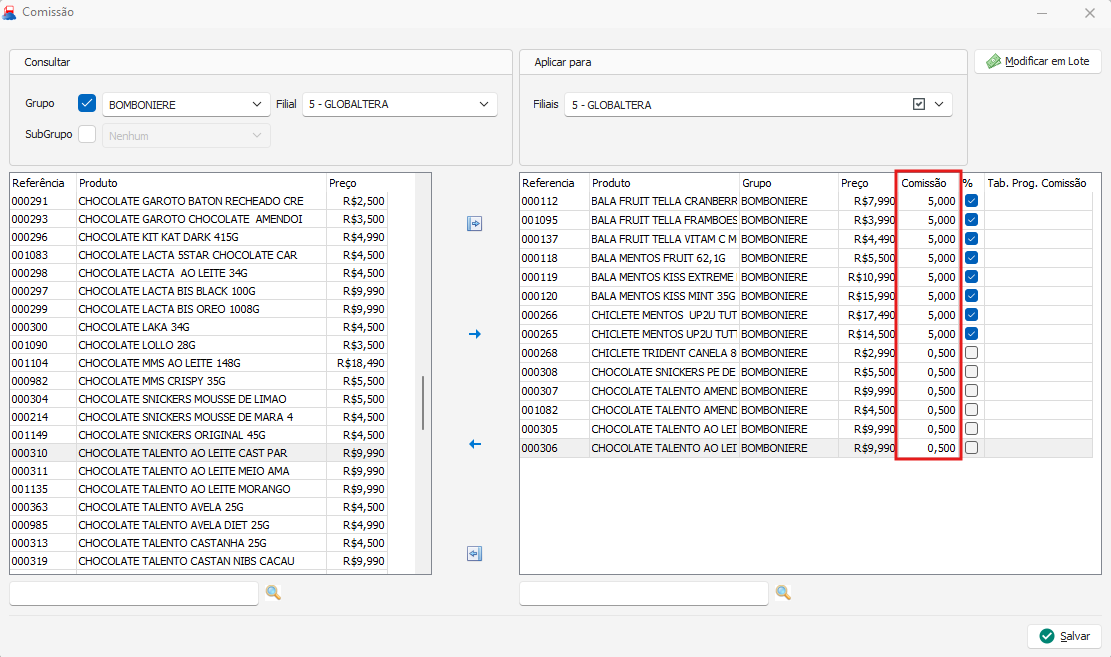Image resolution: width=1111 pixels, height=657 pixels.
Task: Click the Modificar em Lote button
Action: (x=1037, y=61)
